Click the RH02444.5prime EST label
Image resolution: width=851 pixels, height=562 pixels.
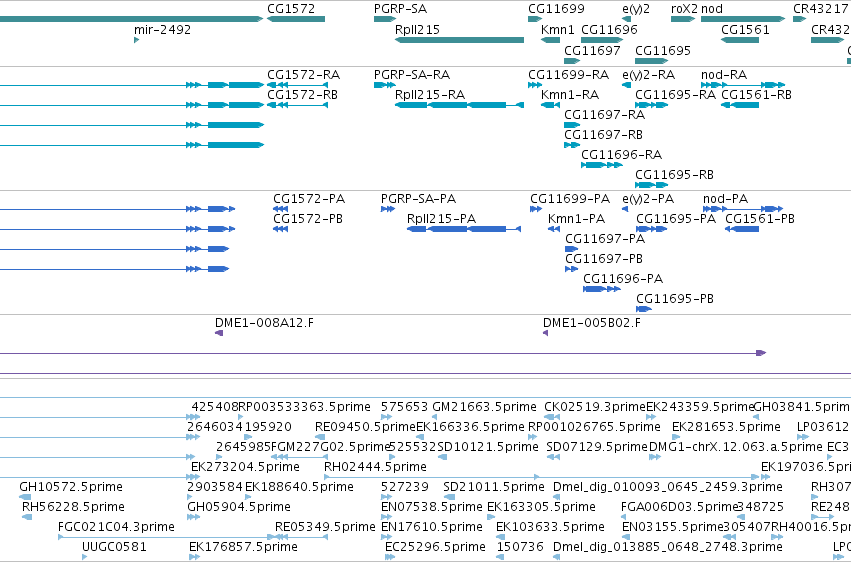coord(375,467)
